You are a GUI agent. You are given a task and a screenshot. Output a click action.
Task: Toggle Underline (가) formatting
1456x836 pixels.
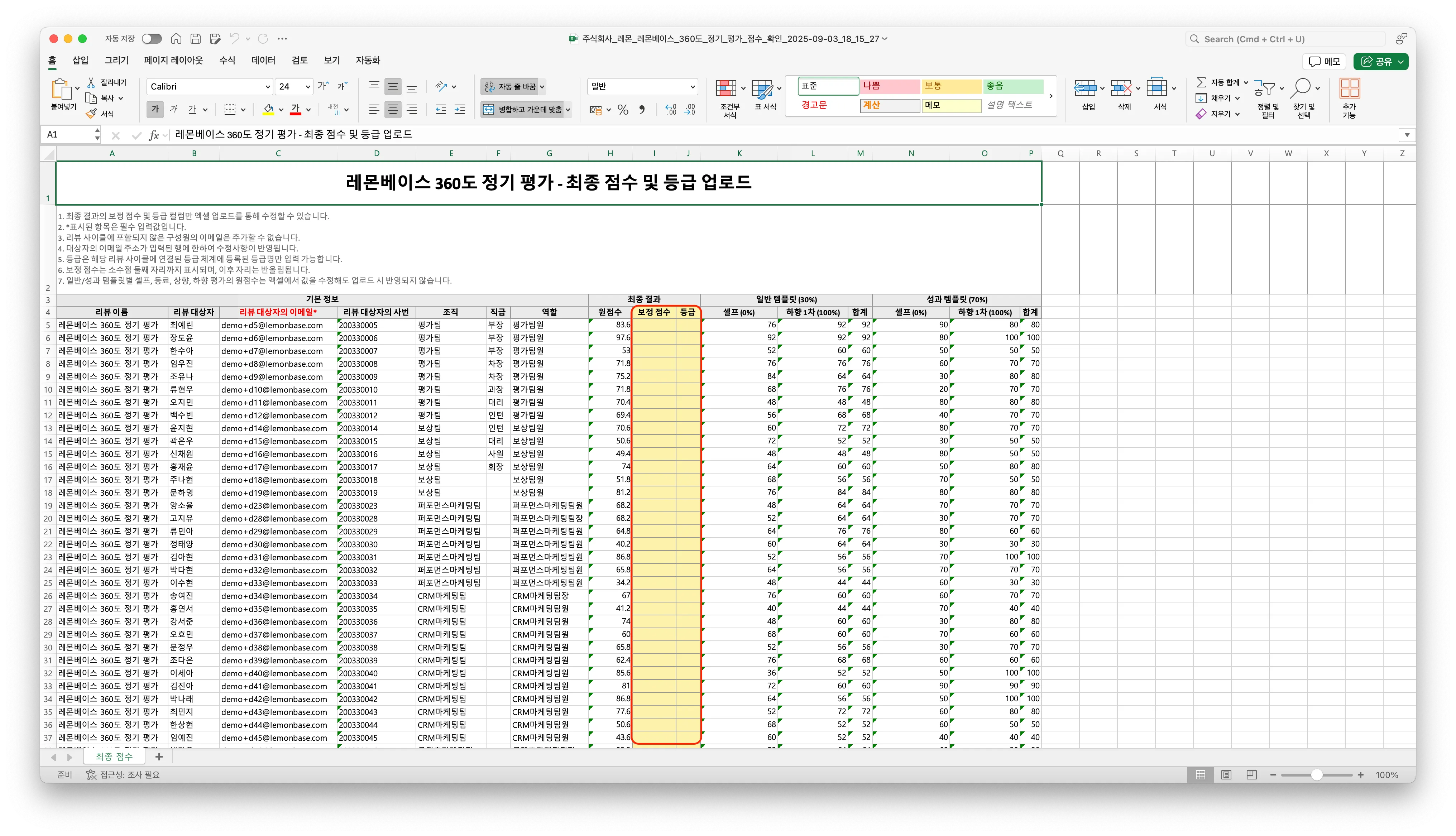[192, 109]
